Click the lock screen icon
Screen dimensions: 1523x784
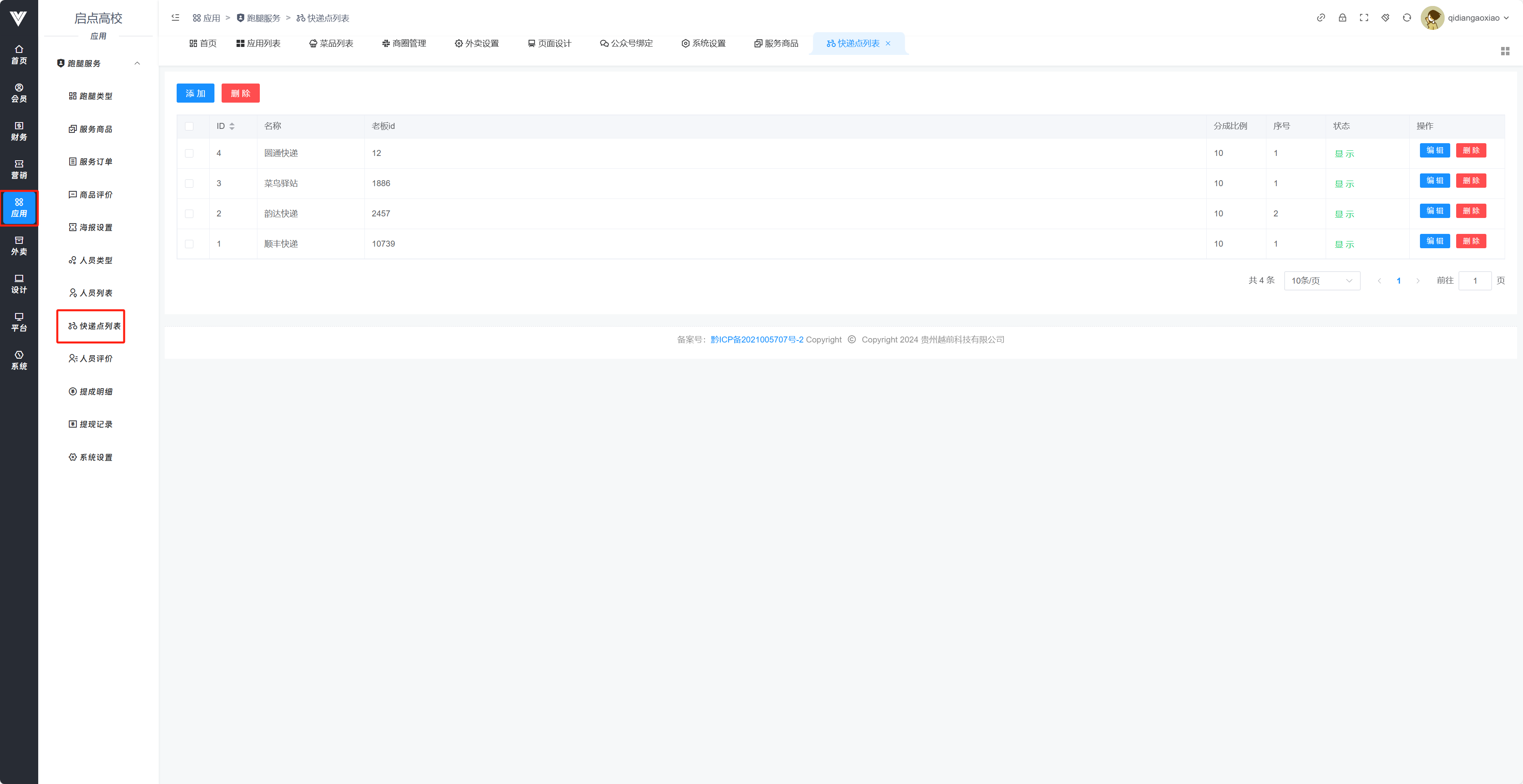[1342, 18]
